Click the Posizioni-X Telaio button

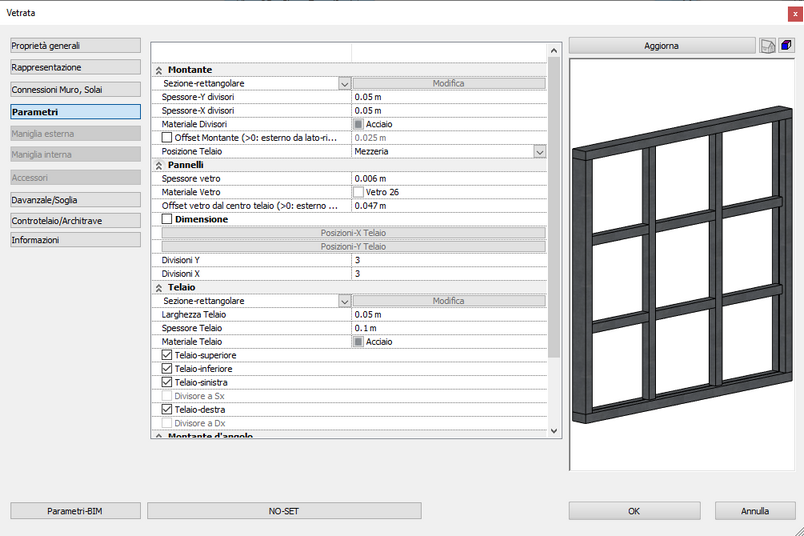click(x=353, y=233)
